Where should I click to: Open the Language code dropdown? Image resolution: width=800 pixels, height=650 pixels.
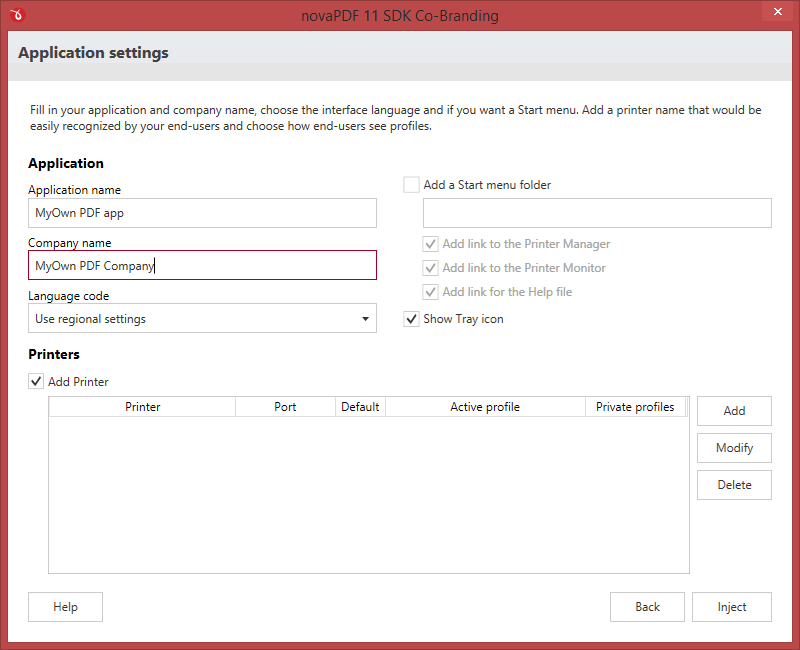(203, 318)
